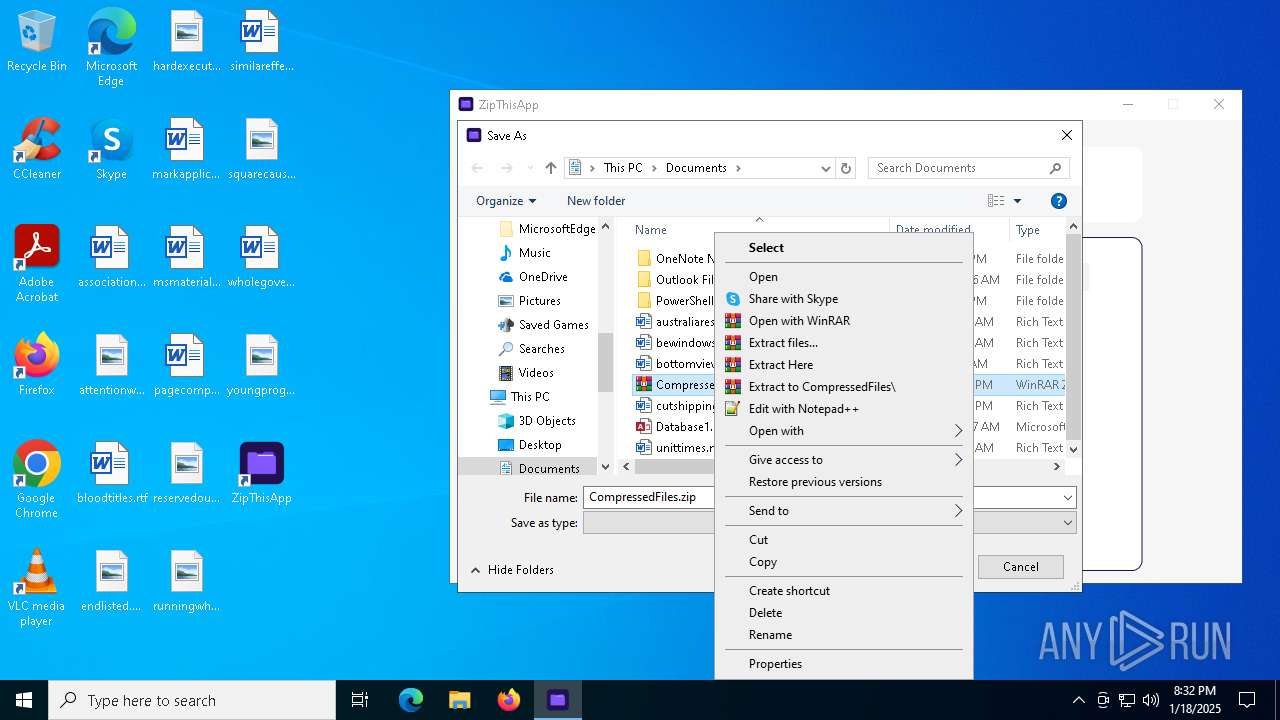1280x720 pixels.
Task: Choose Extract to CompressedFiles\
Action: tap(843, 387)
